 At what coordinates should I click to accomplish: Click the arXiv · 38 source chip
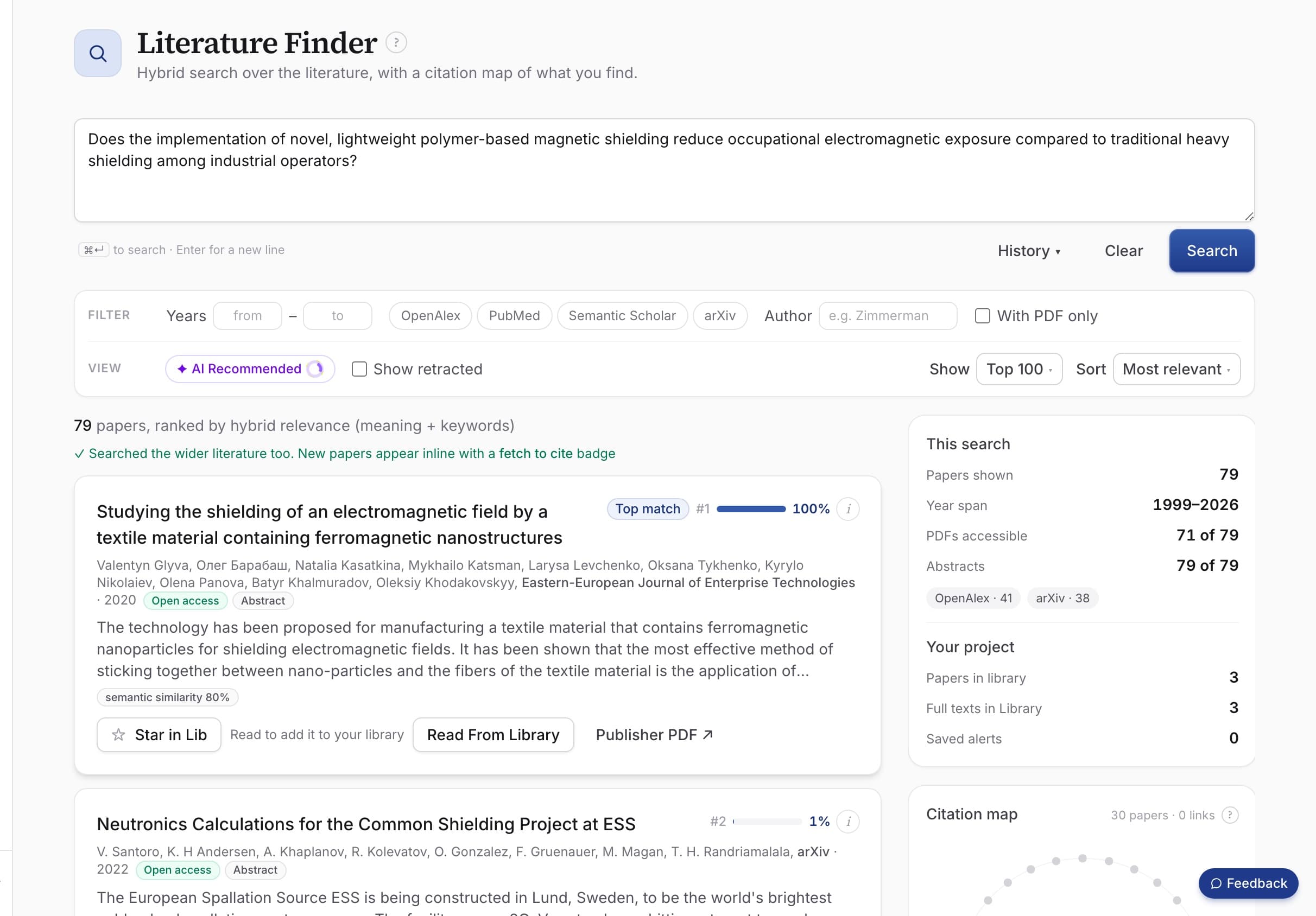point(1062,598)
